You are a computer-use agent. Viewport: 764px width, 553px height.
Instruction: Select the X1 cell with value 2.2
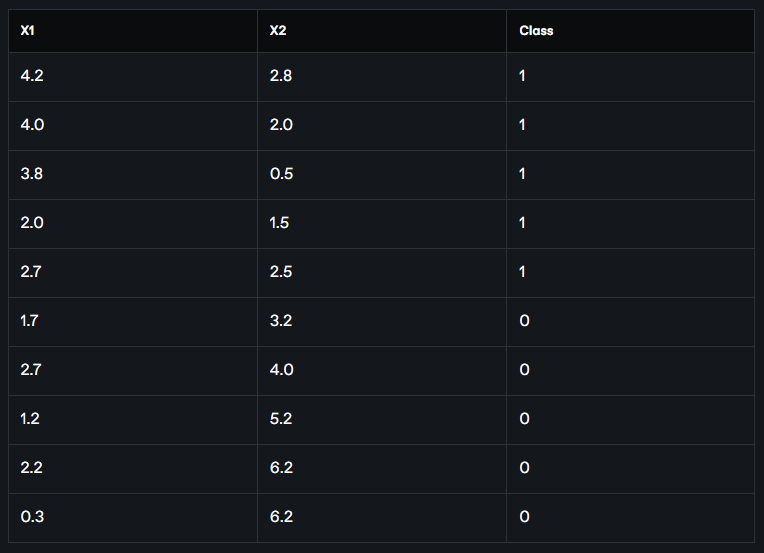click(32, 468)
